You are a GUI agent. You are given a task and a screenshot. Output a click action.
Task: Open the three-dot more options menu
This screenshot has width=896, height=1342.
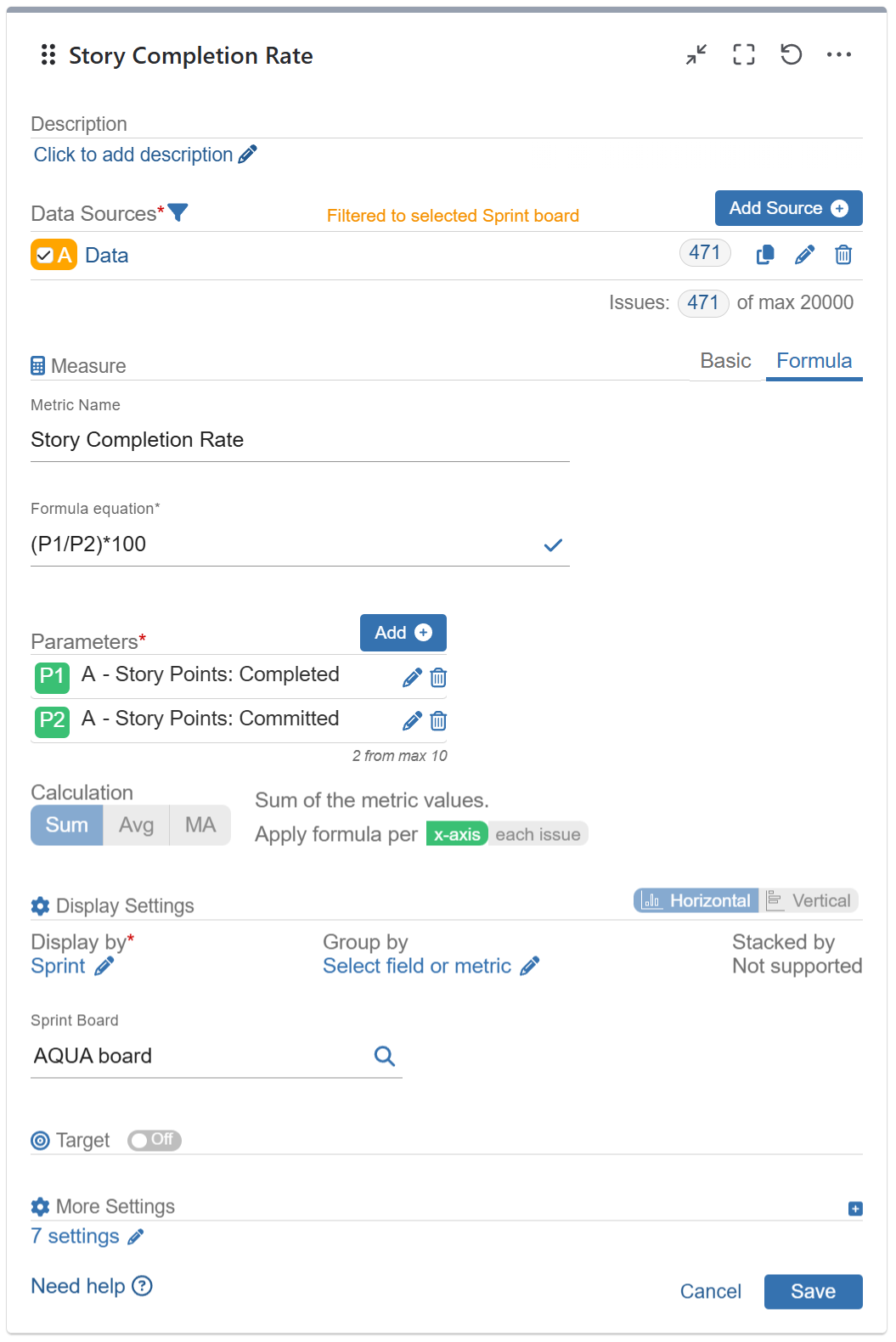(839, 55)
